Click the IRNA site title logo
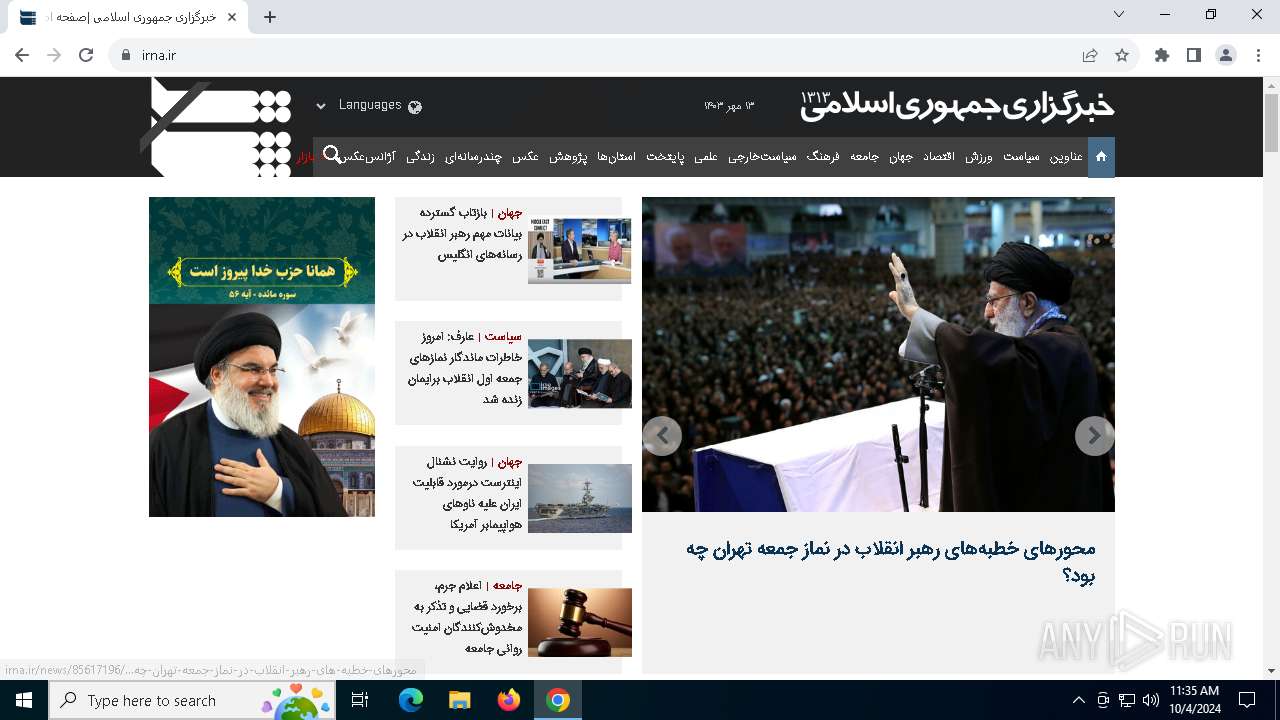This screenshot has width=1280, height=720. point(957,106)
